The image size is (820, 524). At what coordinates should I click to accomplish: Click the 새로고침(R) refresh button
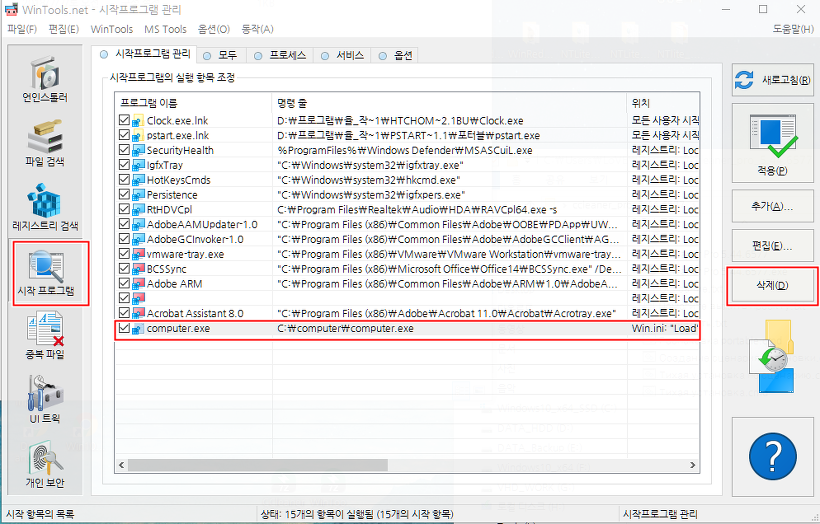point(772,81)
